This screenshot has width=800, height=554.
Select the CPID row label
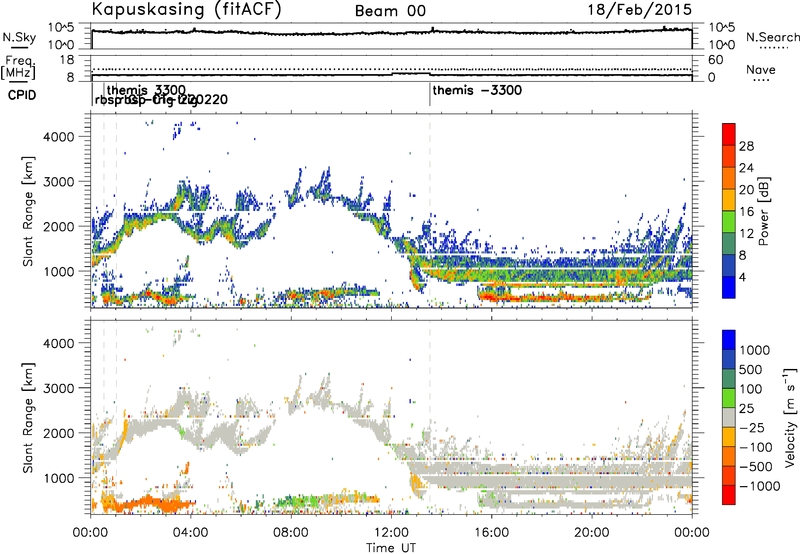pos(22,95)
